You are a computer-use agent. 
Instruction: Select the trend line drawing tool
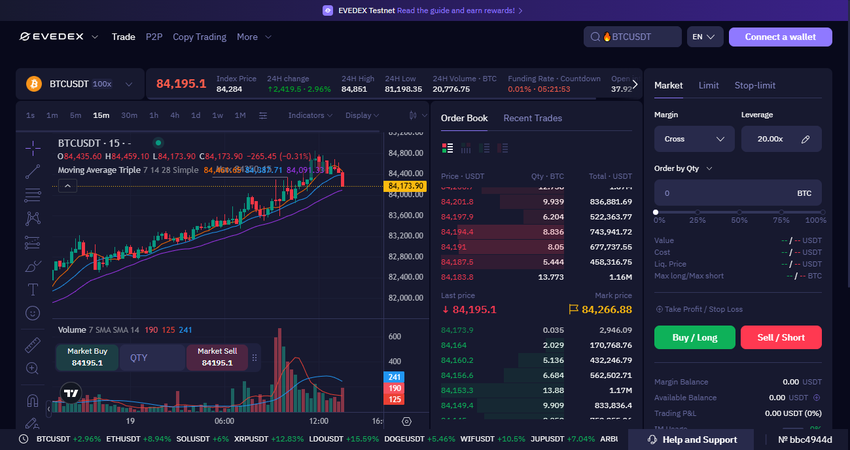[x=33, y=172]
